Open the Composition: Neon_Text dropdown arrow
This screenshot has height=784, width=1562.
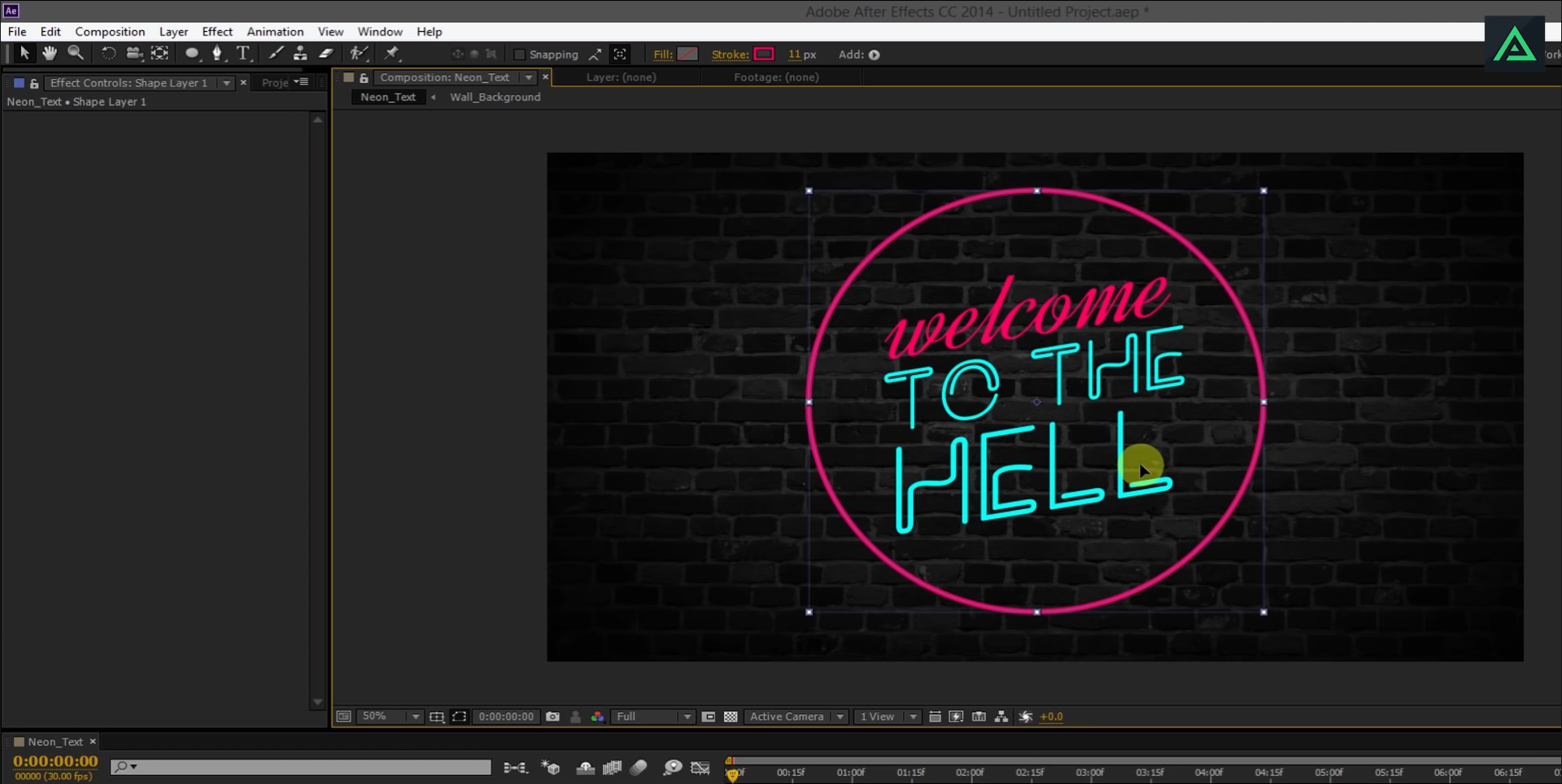529,77
